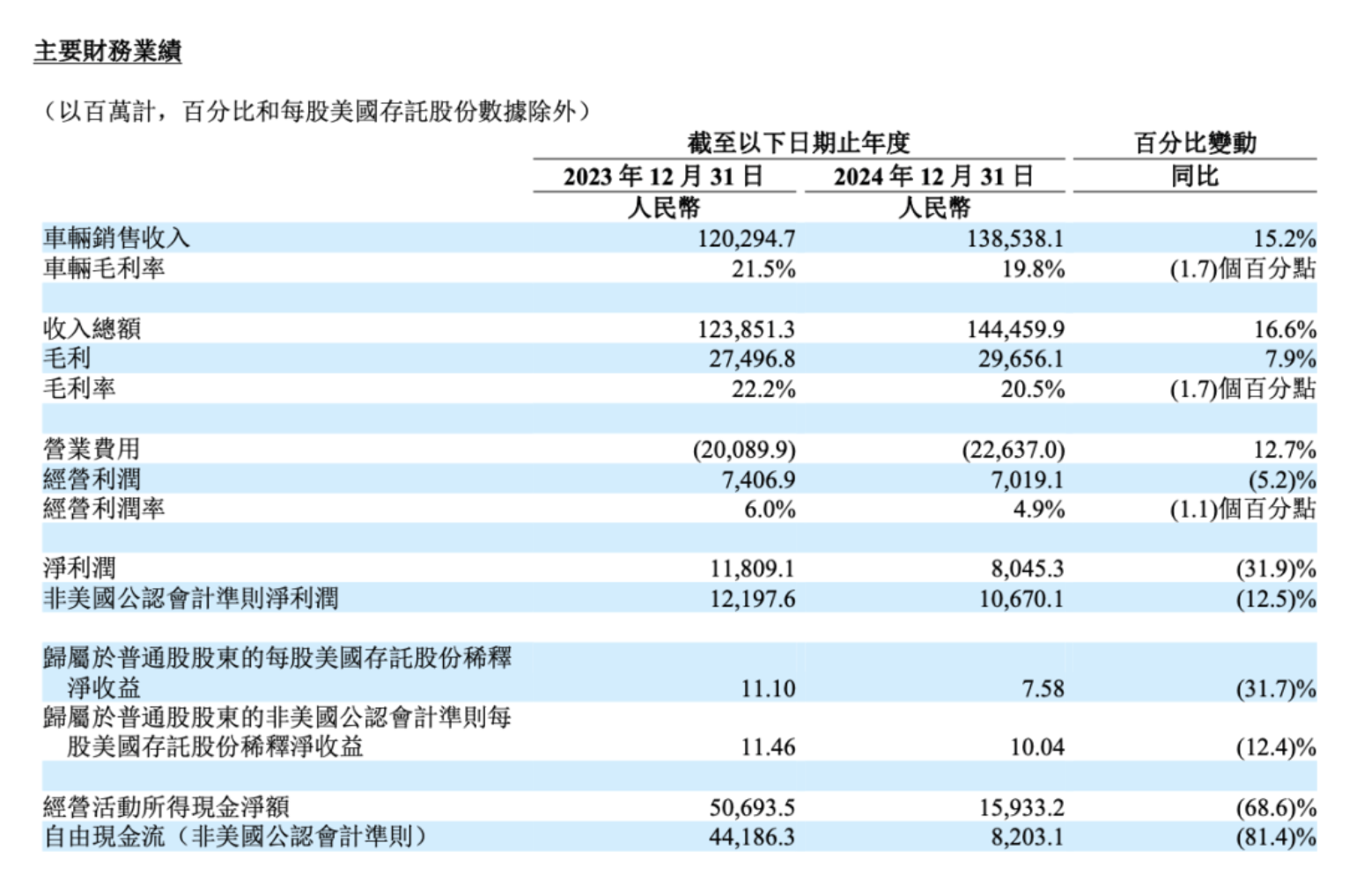This screenshot has width=1349, height=896.
Task: Select the row label 毛利率
Action: tap(79, 388)
